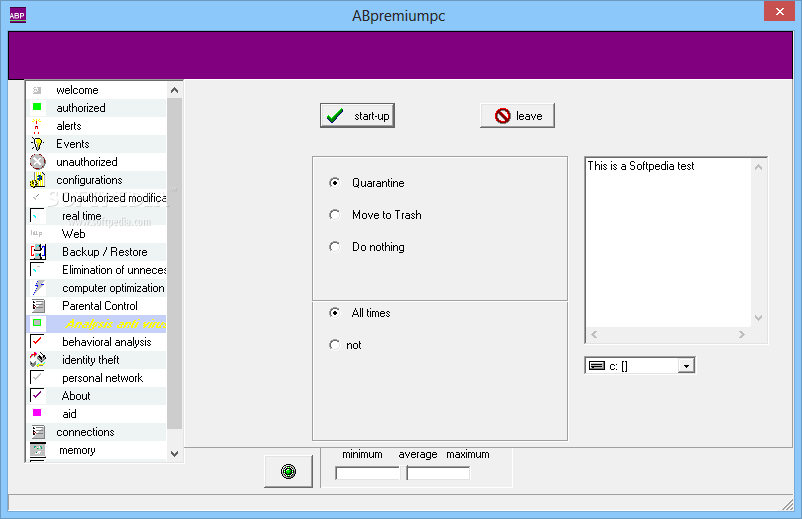Click the welcome icon in sidebar
The width and height of the screenshot is (802, 519).
click(37, 91)
